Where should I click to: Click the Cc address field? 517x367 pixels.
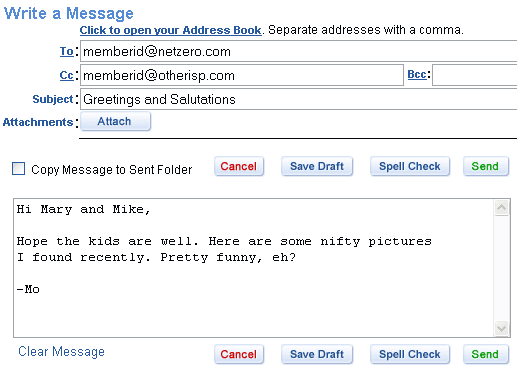(242, 75)
